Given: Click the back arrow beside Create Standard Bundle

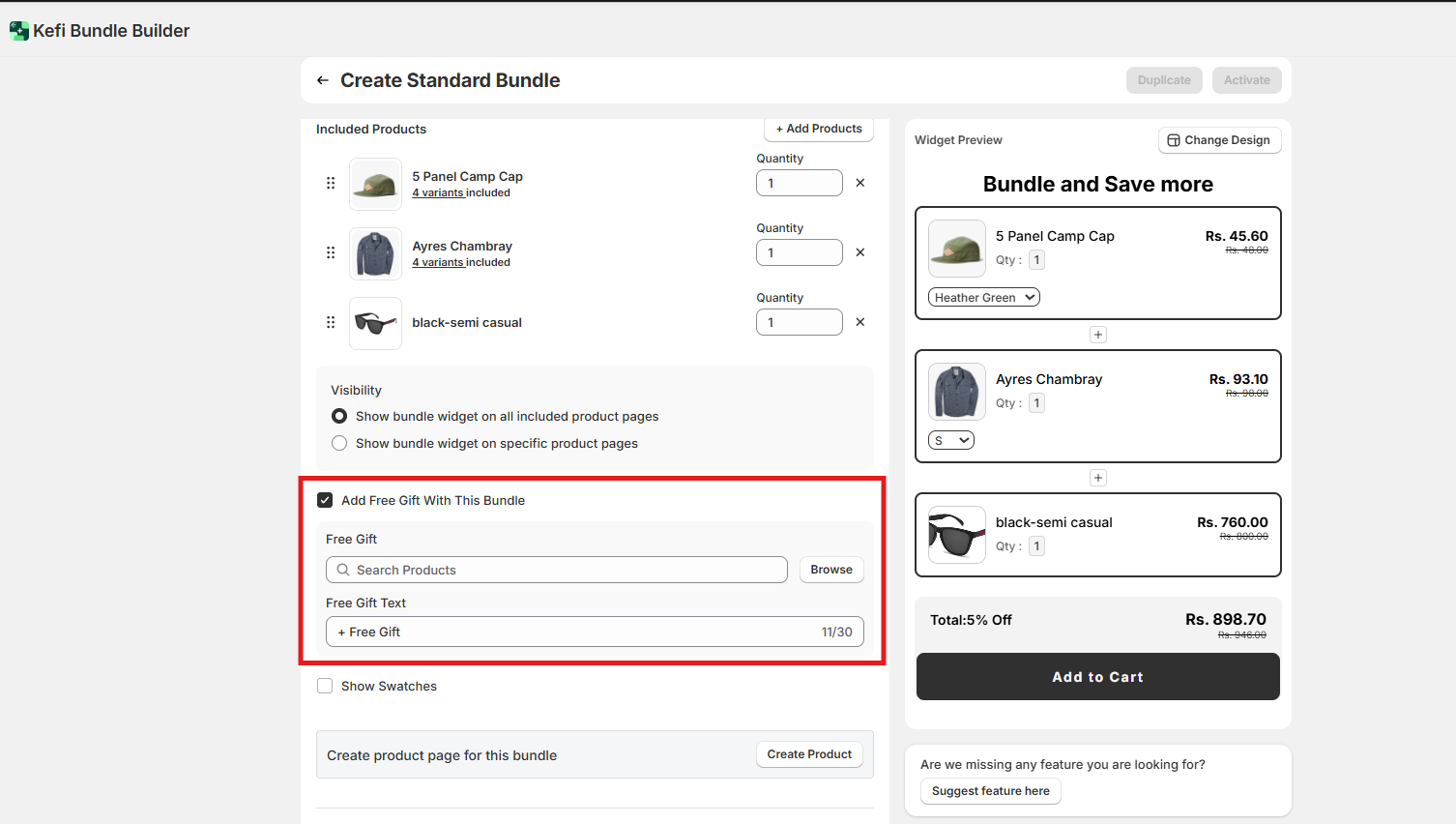Looking at the screenshot, I should tap(323, 80).
